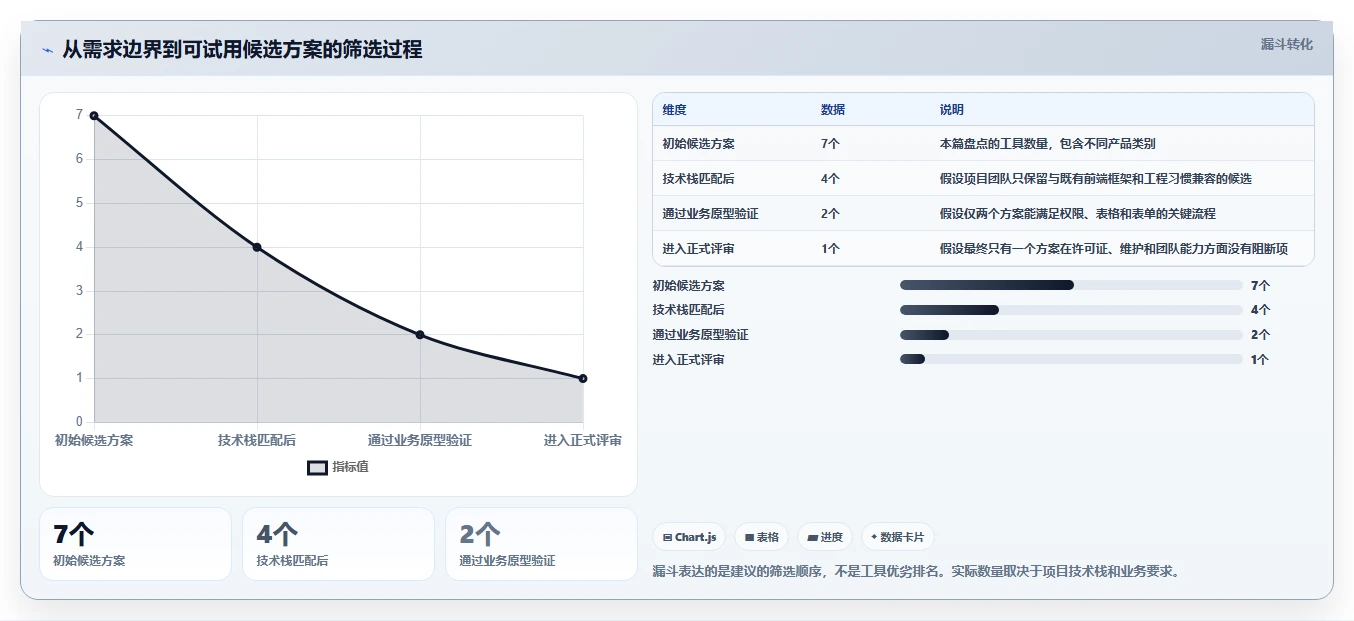Click the 漏斗转化 label in the header

coord(1286,44)
